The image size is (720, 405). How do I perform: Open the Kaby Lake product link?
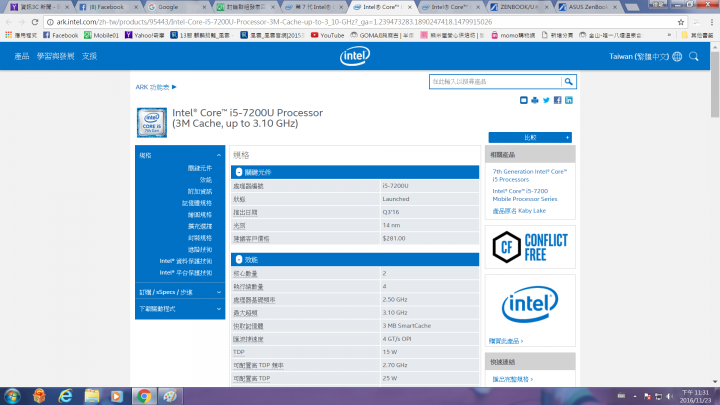pos(519,211)
